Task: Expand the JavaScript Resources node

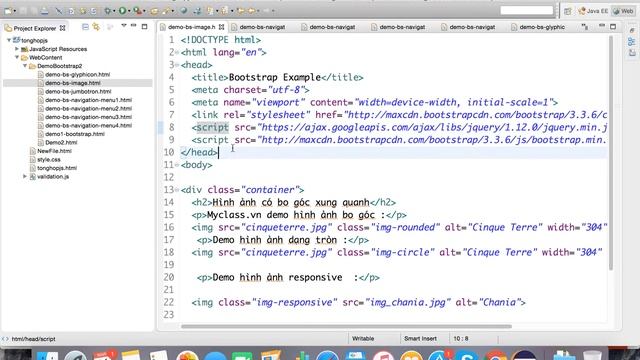Action: click(x=17, y=49)
